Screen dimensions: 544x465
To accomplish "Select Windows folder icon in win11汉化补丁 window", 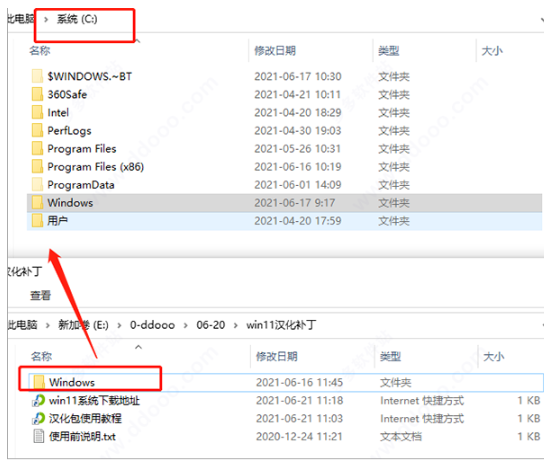I will [39, 382].
